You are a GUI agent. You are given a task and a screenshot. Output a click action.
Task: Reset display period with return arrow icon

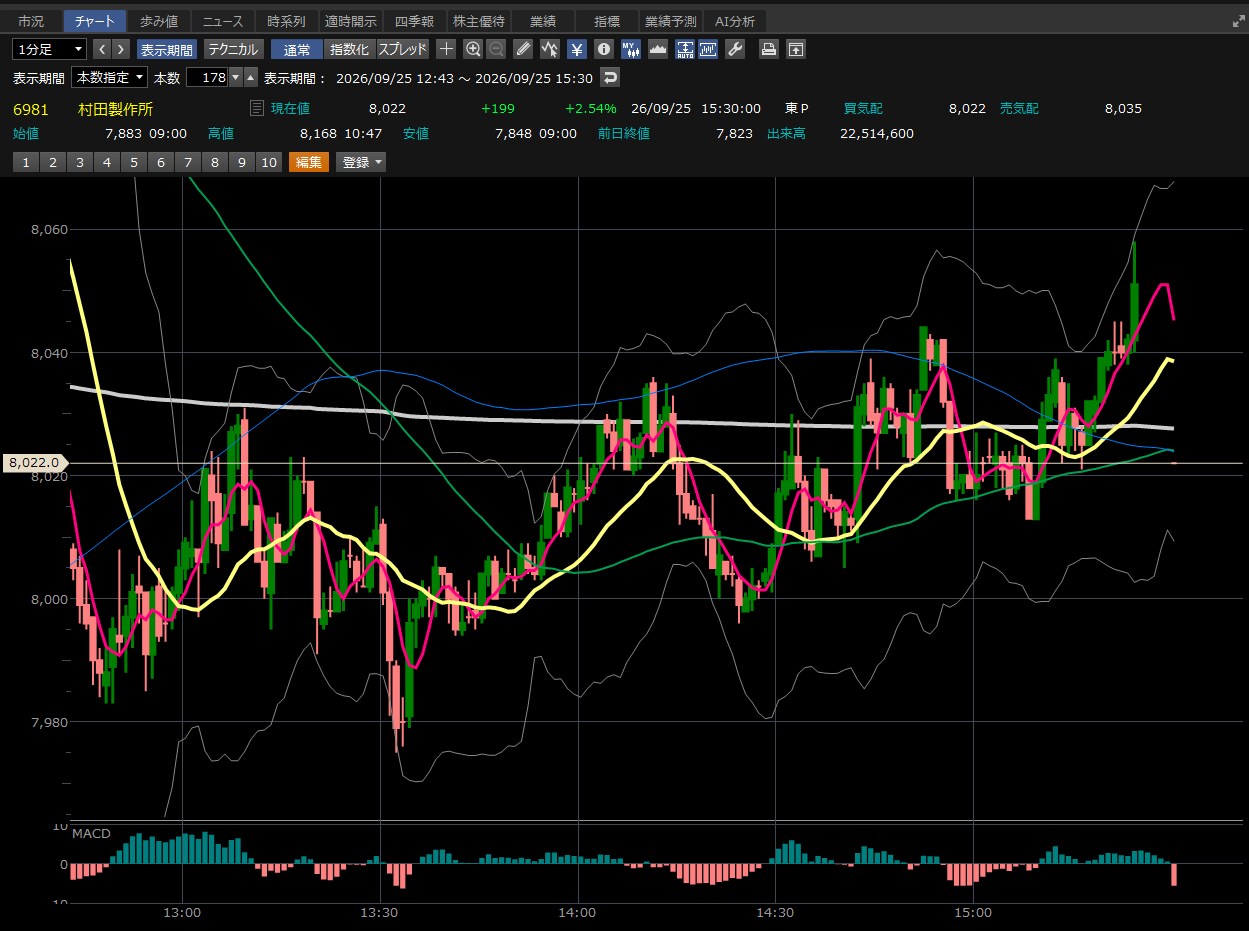click(610, 77)
